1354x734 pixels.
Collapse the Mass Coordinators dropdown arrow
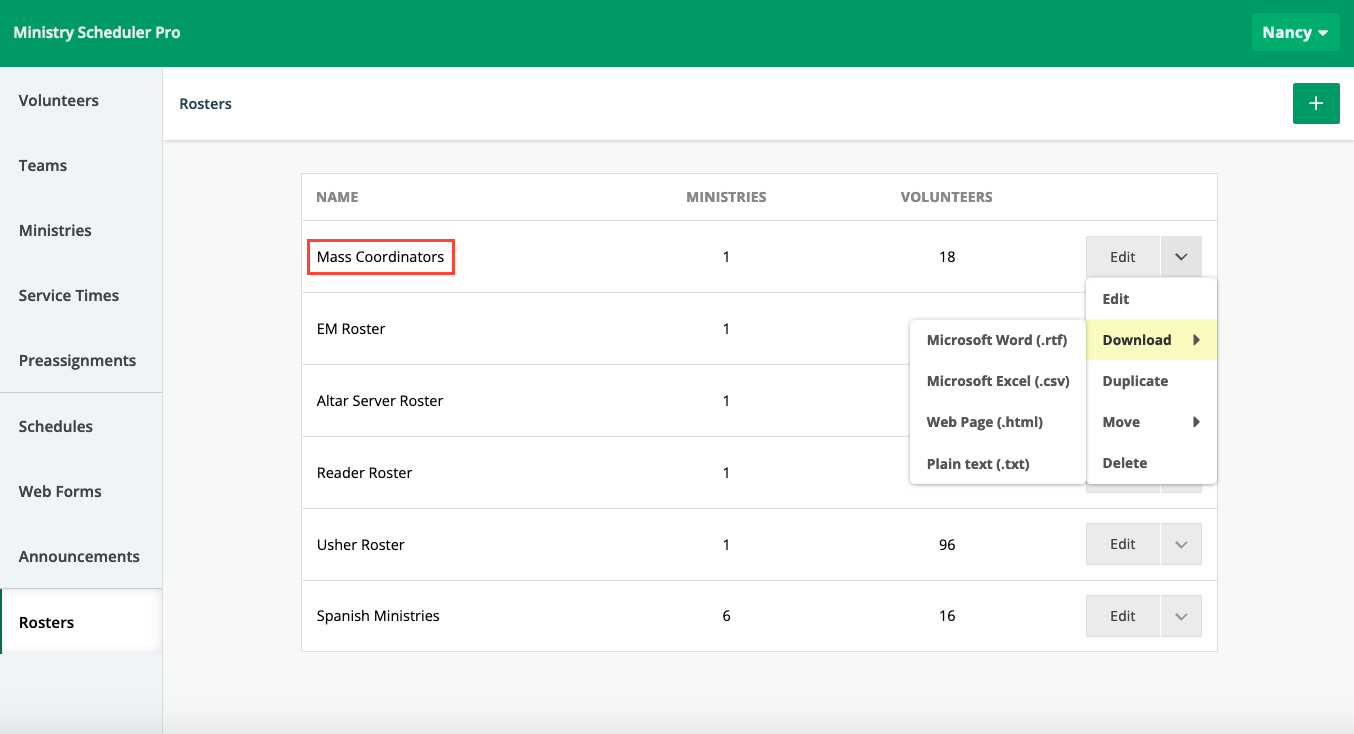tap(1180, 257)
